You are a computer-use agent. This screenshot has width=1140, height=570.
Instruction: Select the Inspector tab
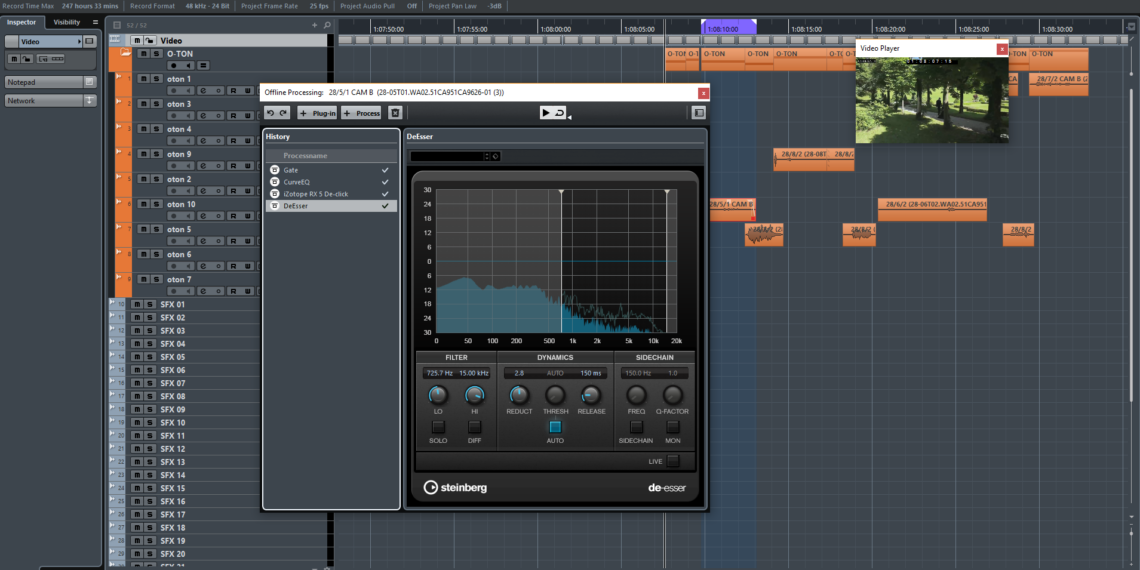21,22
